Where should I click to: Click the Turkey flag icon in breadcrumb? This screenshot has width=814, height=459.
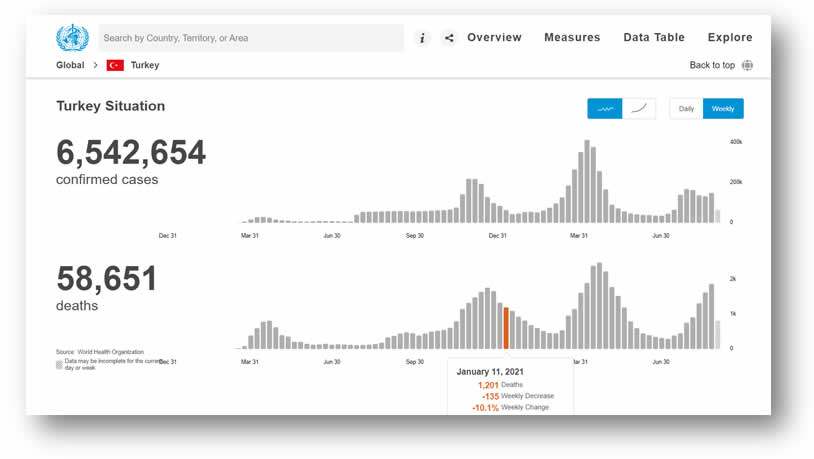tap(115, 65)
